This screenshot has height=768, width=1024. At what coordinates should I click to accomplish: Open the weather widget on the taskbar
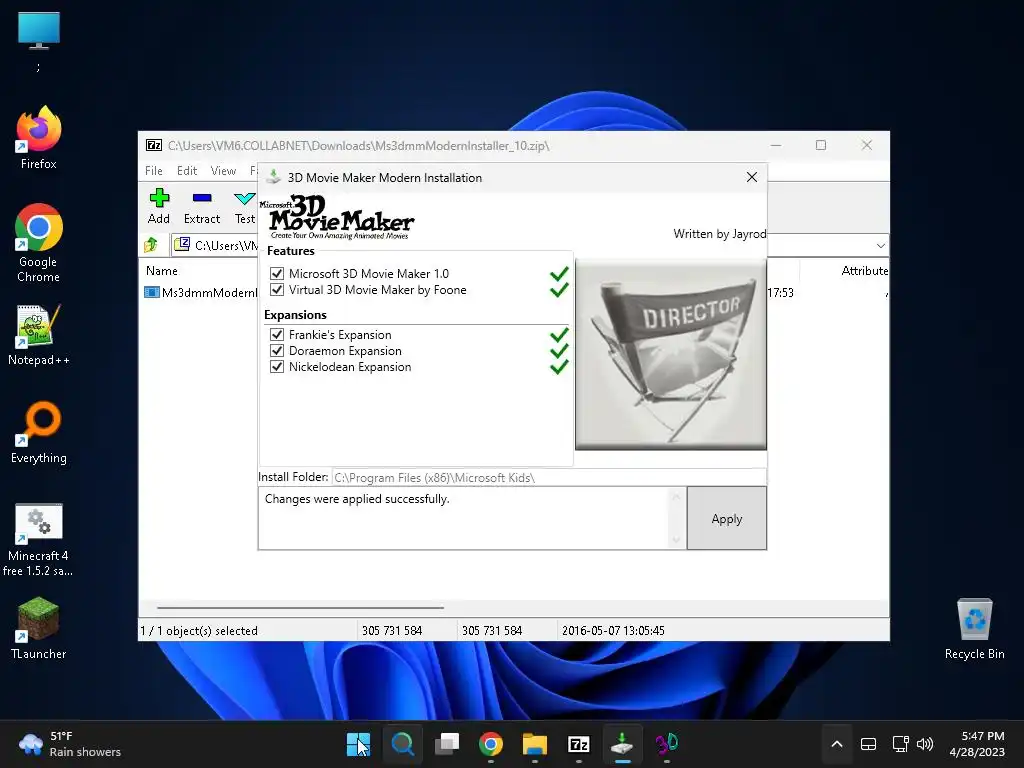click(69, 744)
